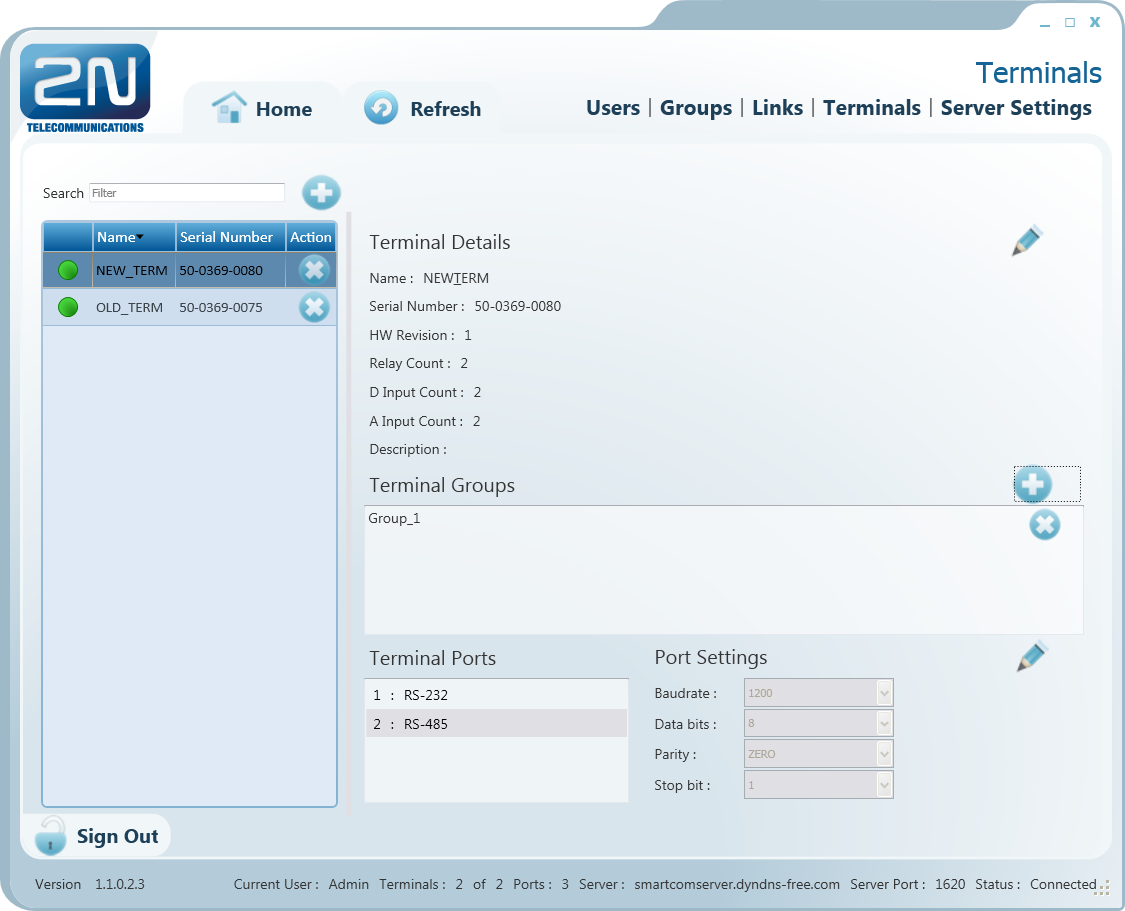Select the OLD_TERM row in the terminal list
1125x911 pixels.
[x=189, y=308]
